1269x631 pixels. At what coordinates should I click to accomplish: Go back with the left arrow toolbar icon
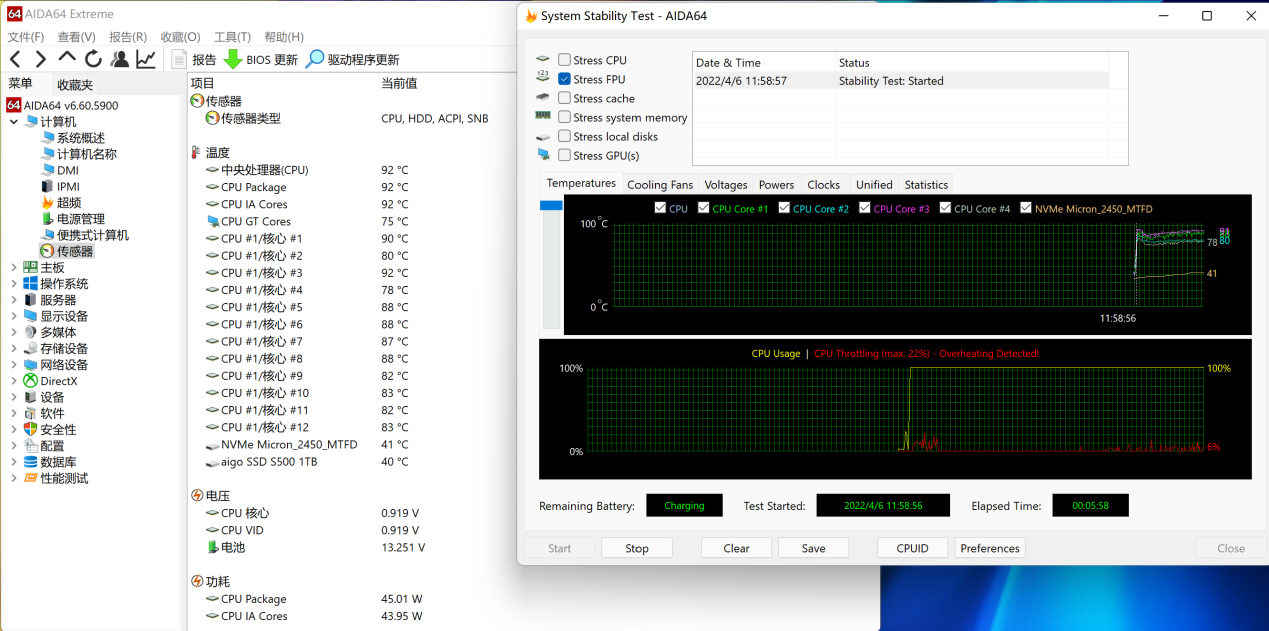pos(15,59)
